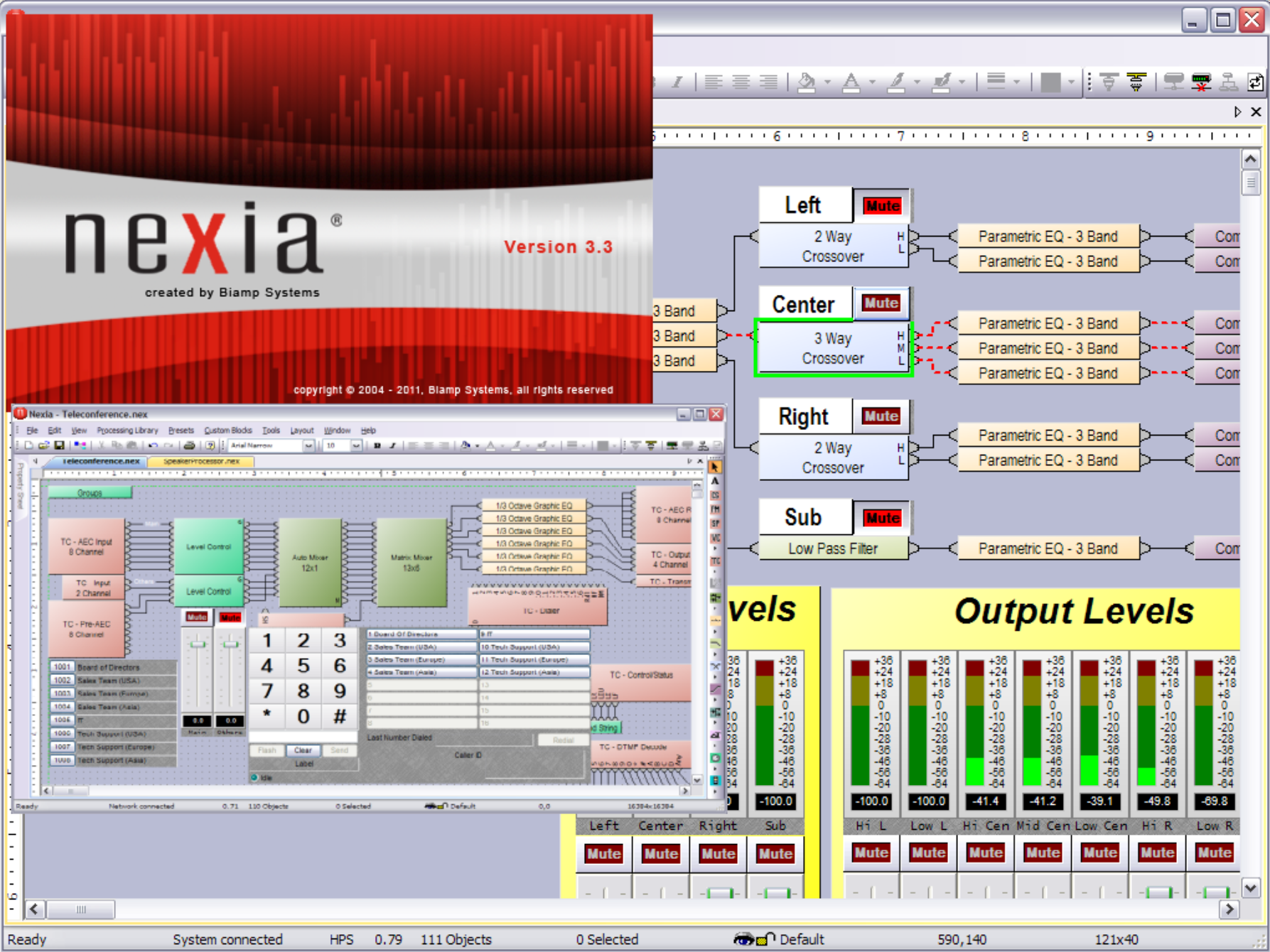Mute the Low L output channel
Viewport: 1270px width, 952px height.
(929, 853)
